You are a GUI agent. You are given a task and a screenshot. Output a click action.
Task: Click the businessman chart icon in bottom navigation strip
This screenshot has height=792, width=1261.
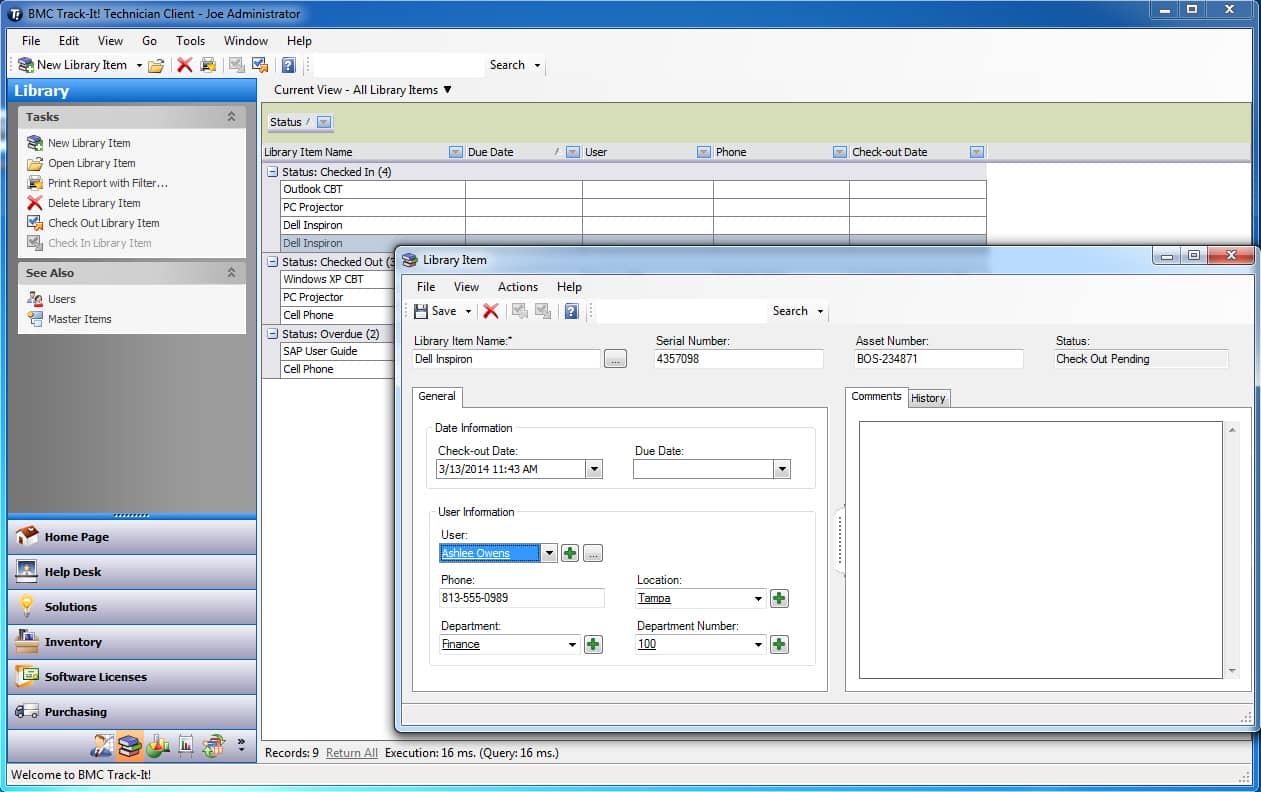102,745
